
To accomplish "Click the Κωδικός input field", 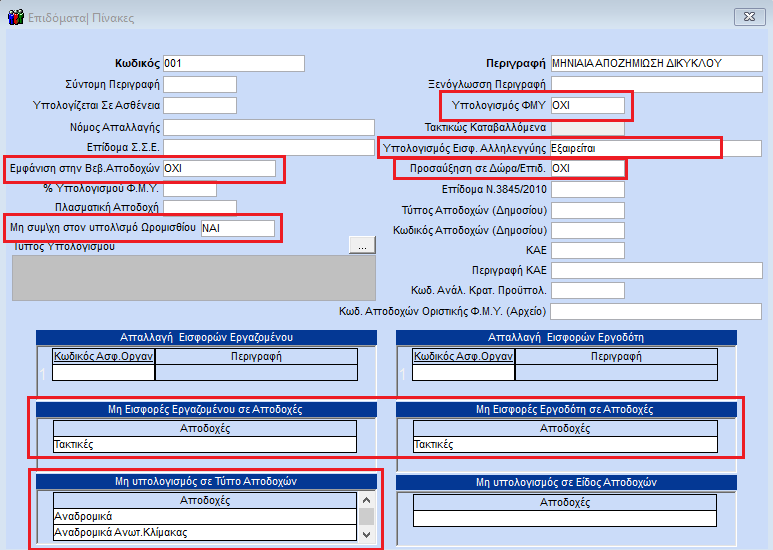I will coord(232,64).
